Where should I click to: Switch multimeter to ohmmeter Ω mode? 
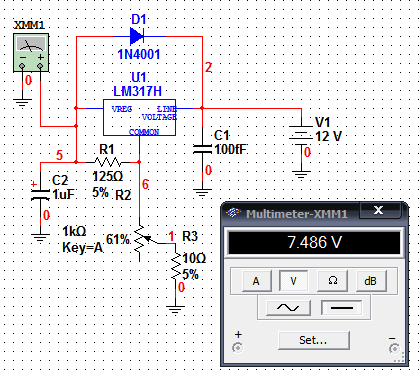332,281
